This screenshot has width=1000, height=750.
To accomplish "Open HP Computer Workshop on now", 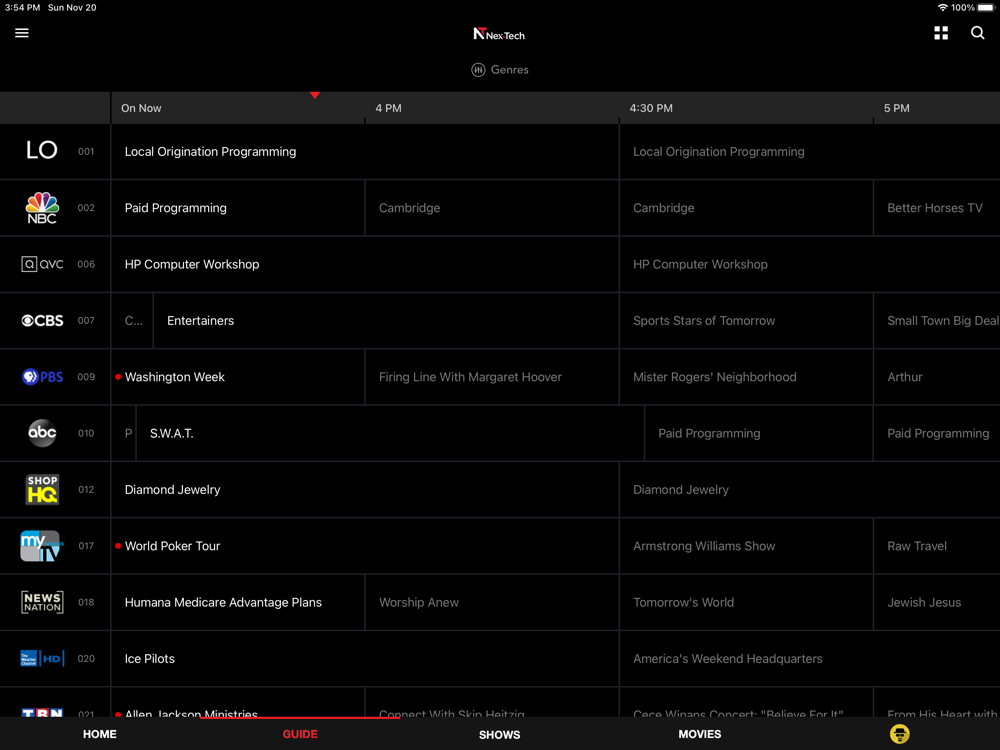I will [x=365, y=264].
